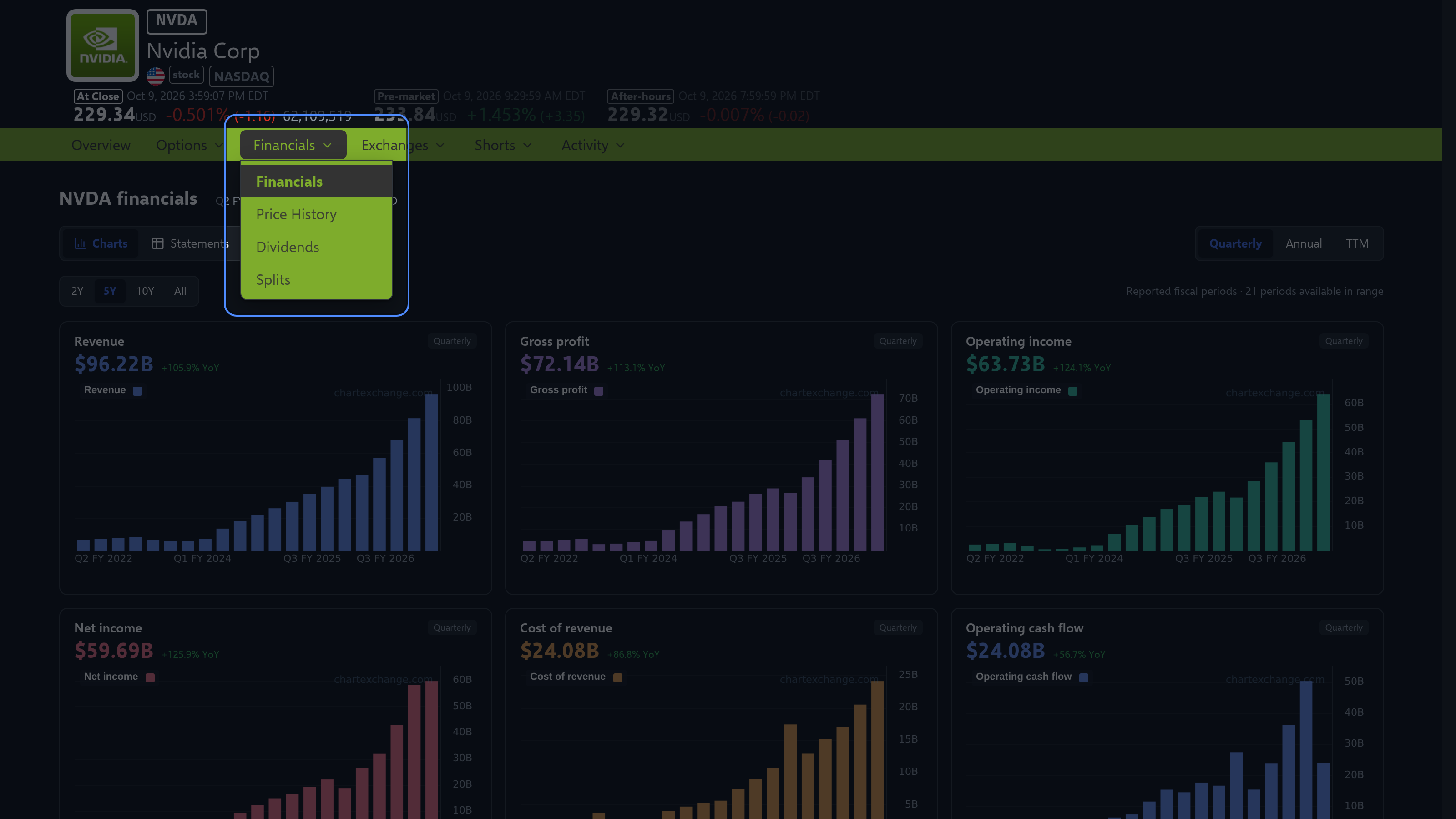The width and height of the screenshot is (1456, 819).
Task: Click the NVDA ticker badge
Action: pos(177,21)
